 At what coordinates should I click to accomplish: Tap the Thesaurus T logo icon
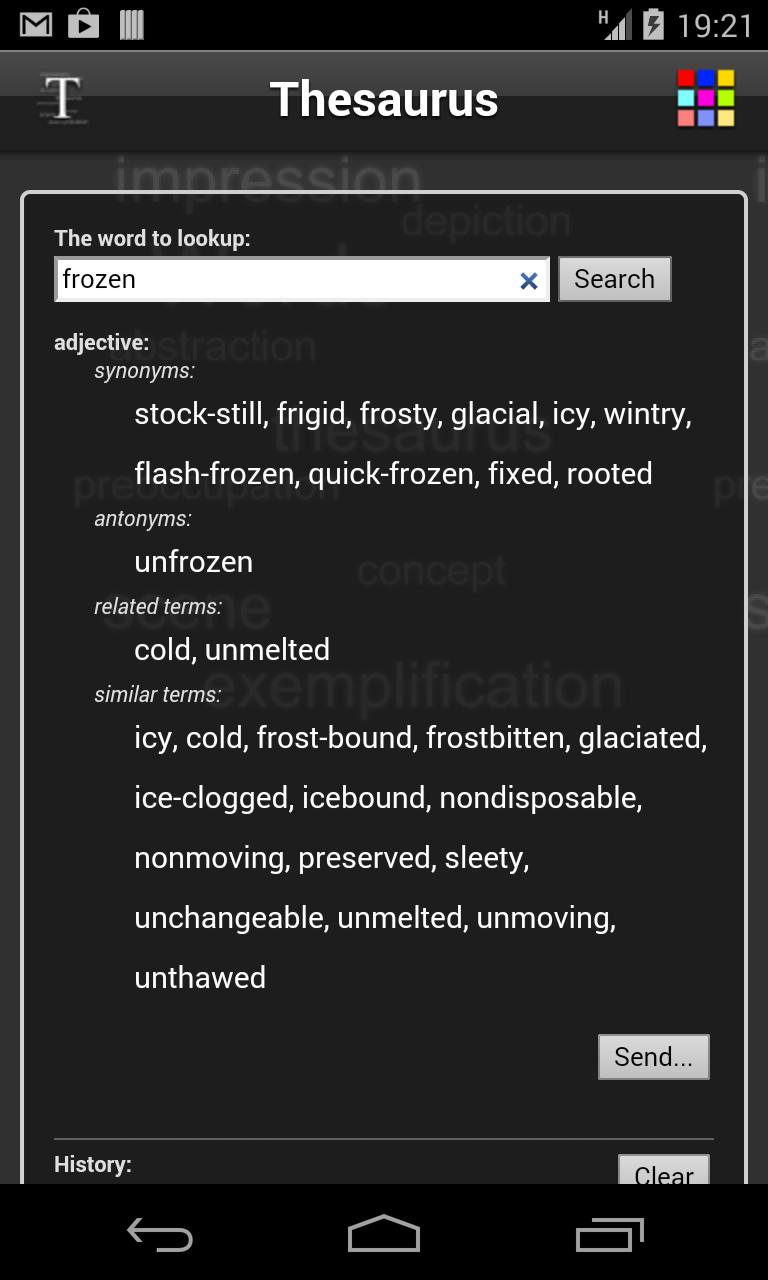(x=63, y=99)
